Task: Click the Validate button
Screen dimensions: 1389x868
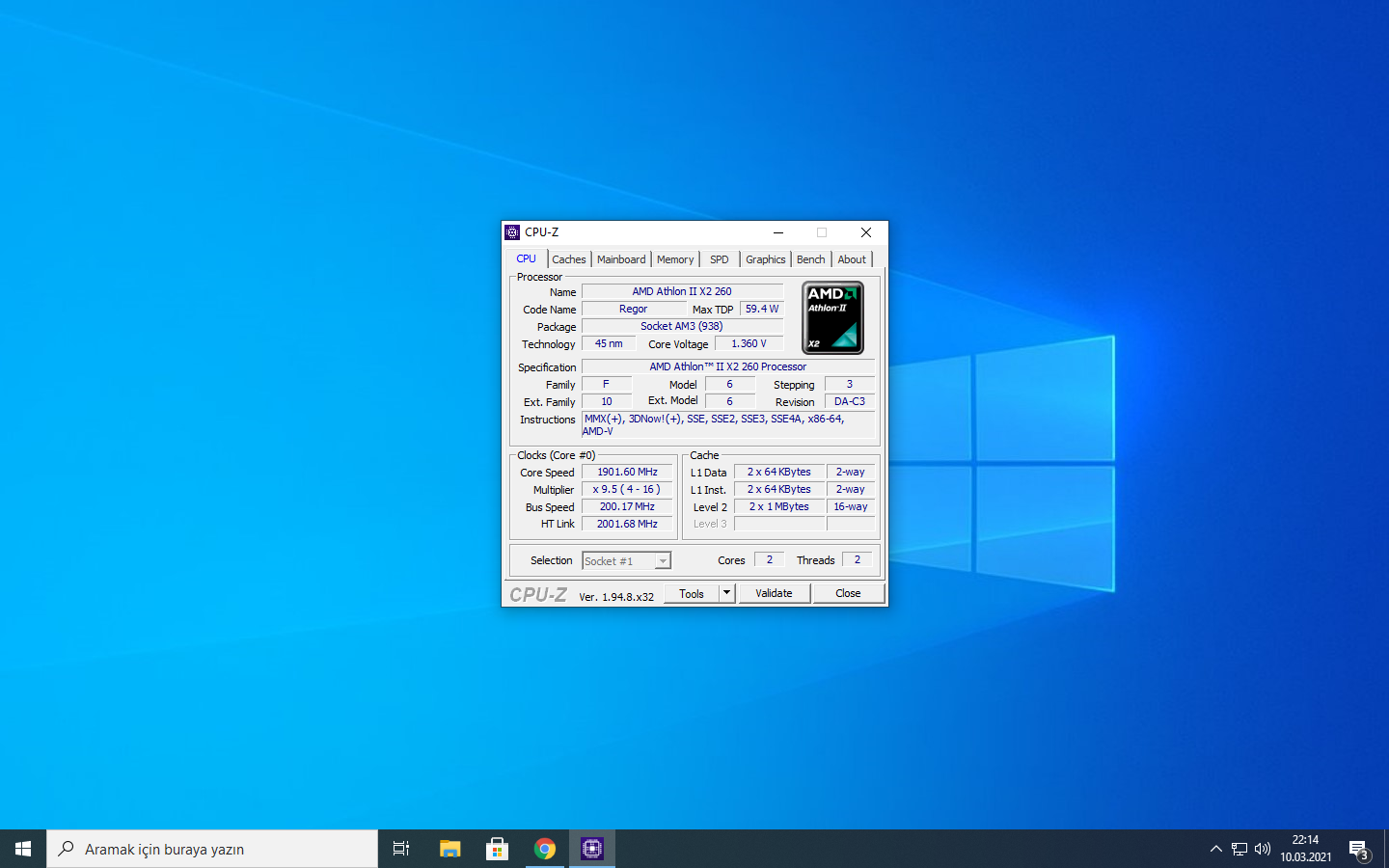Action: pos(774,593)
